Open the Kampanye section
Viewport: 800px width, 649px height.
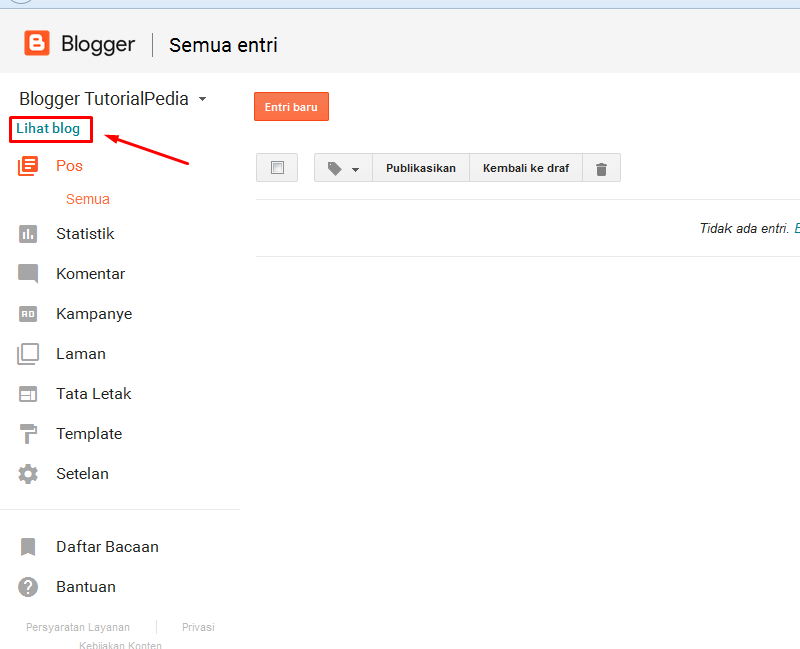point(94,314)
